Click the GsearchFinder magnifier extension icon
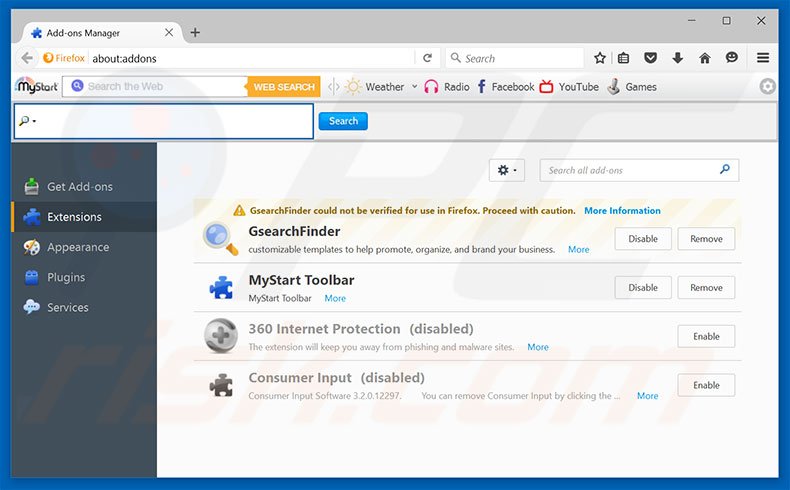Screen dimensions: 790x490 [220, 238]
